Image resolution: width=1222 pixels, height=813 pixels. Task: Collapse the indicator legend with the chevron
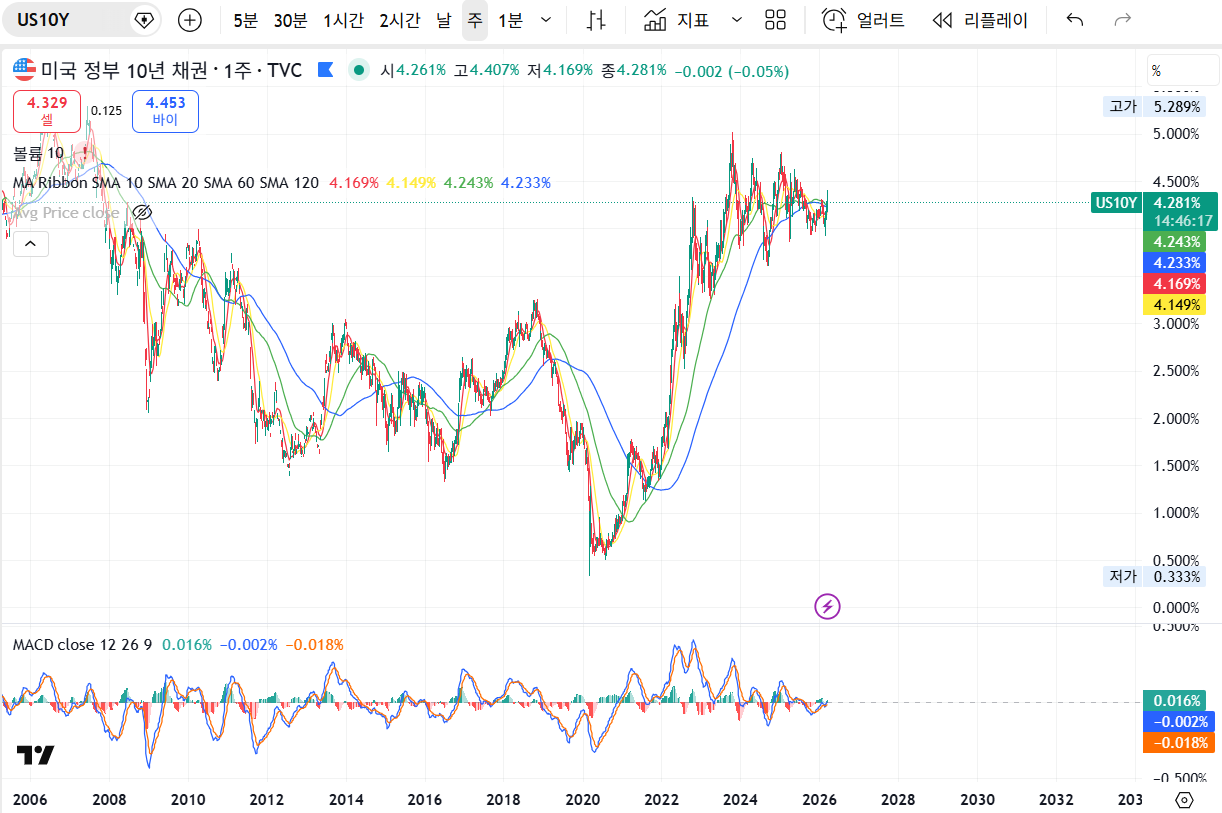[x=30, y=243]
